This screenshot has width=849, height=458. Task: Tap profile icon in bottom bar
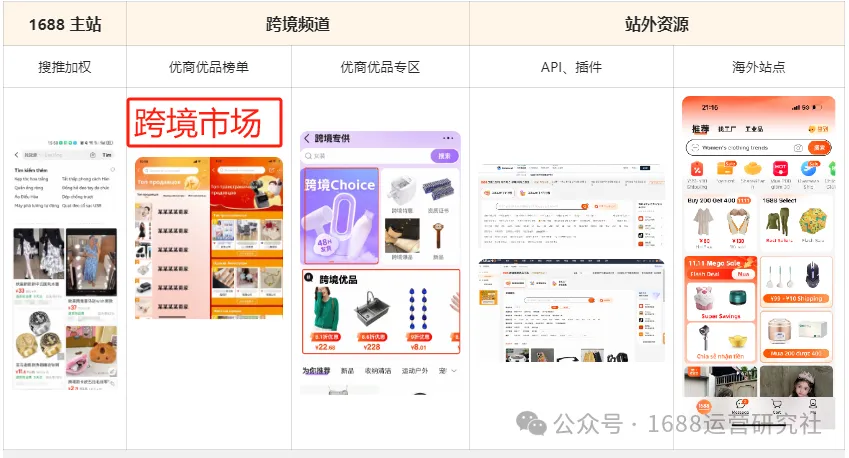813,405
